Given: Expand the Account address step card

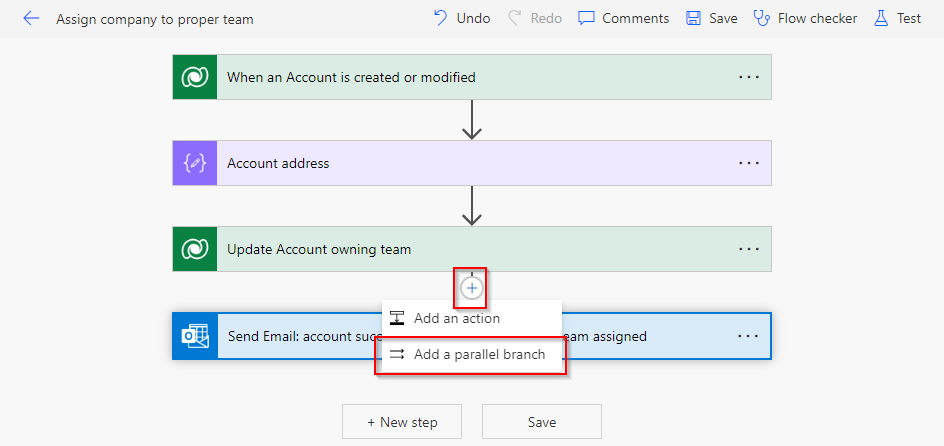Looking at the screenshot, I should click(450, 163).
